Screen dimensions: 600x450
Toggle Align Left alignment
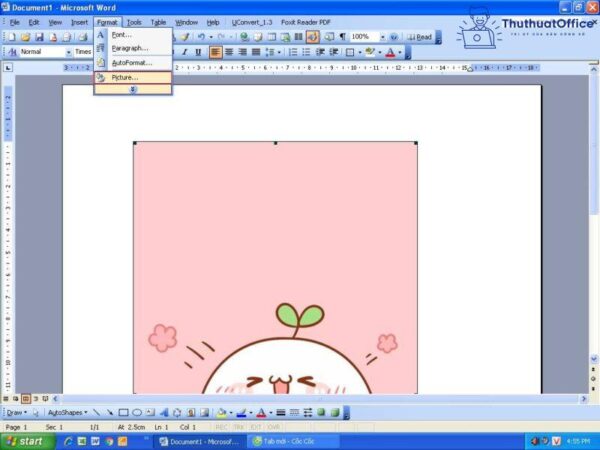pyautogui.click(x=215, y=52)
